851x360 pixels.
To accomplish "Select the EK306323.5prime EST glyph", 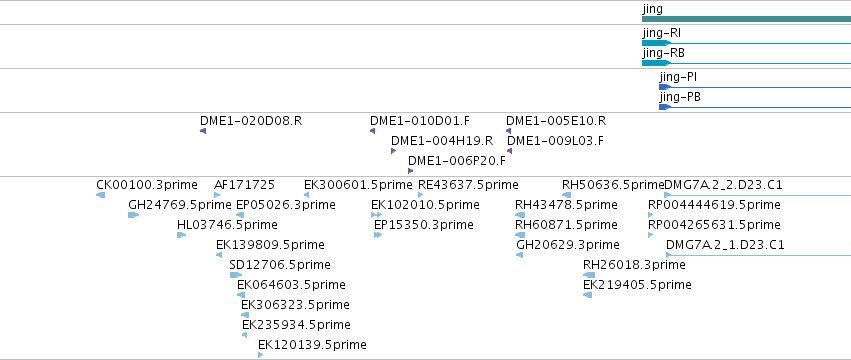I will [x=245, y=315].
